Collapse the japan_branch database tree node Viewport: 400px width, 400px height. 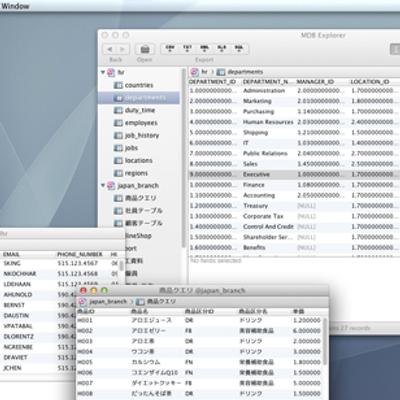pos(103,185)
